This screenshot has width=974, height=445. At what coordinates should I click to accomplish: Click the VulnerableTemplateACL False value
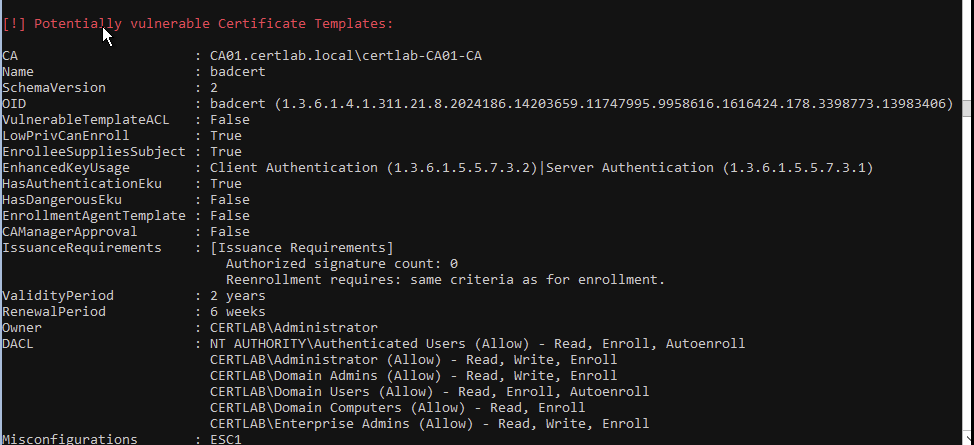pos(230,119)
